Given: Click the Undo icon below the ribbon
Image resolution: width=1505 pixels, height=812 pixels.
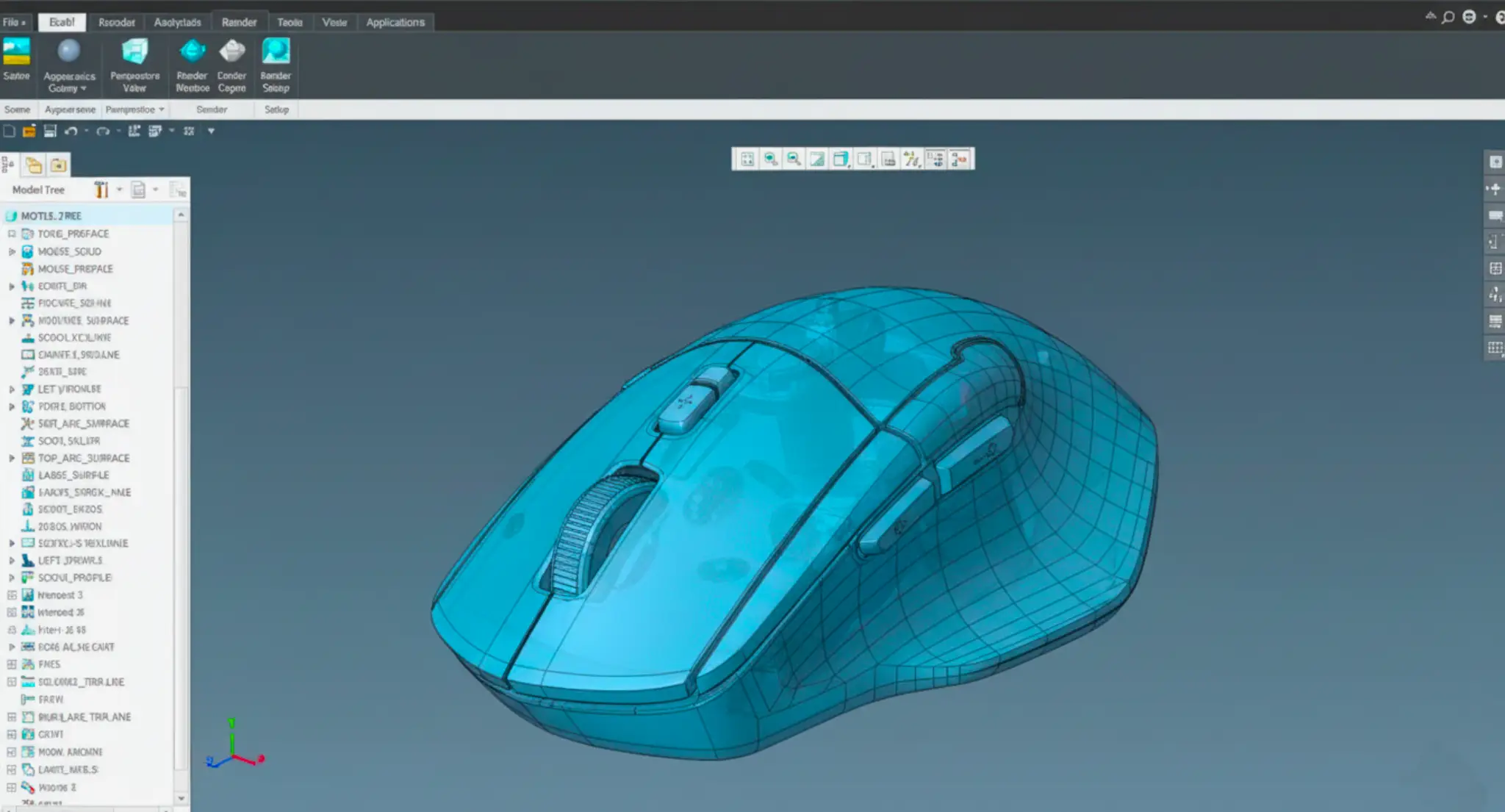Looking at the screenshot, I should (71, 130).
